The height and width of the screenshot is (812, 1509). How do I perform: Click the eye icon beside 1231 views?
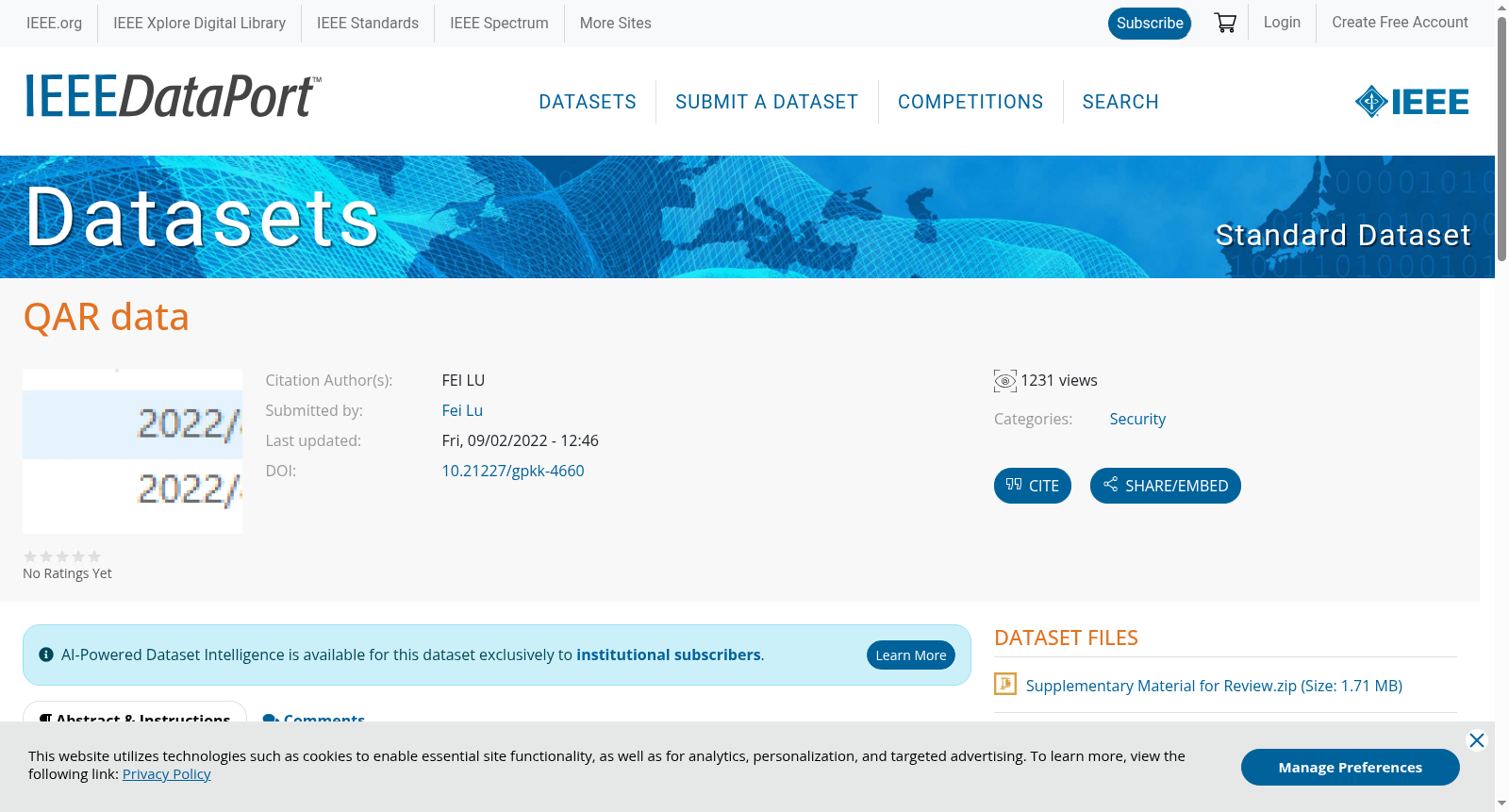point(1005,381)
